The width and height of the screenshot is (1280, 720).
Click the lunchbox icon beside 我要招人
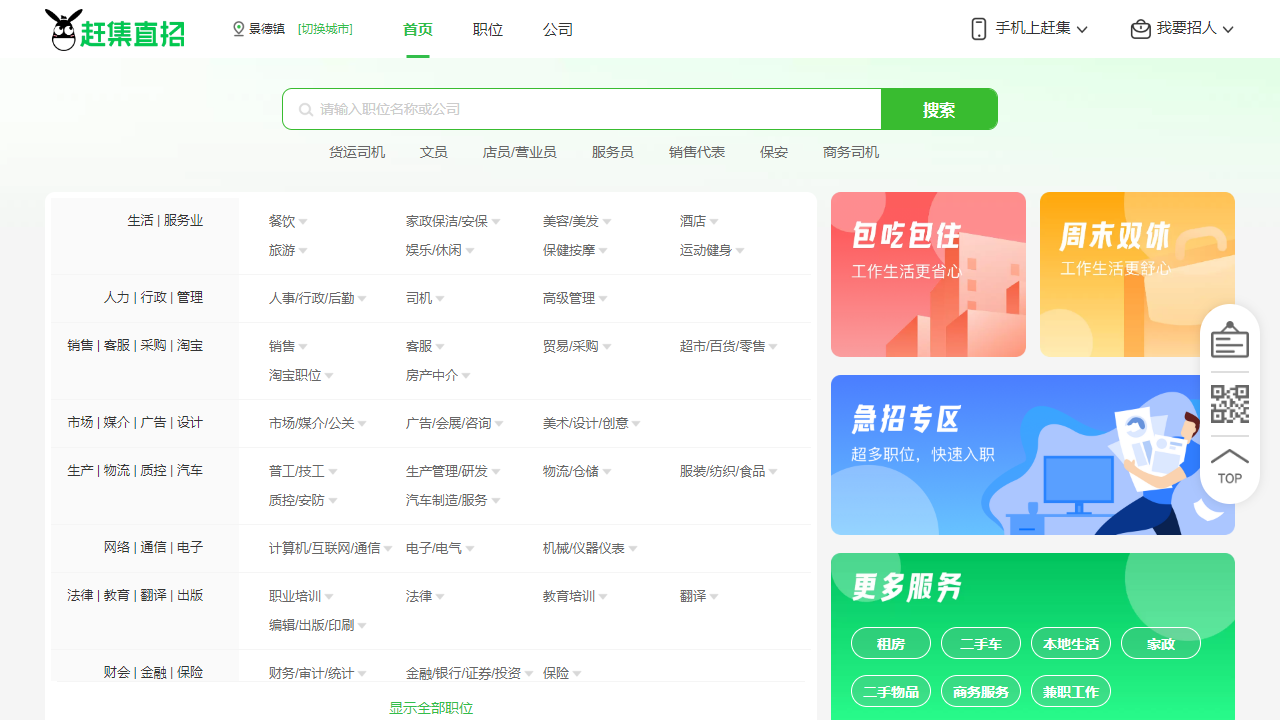[1140, 29]
